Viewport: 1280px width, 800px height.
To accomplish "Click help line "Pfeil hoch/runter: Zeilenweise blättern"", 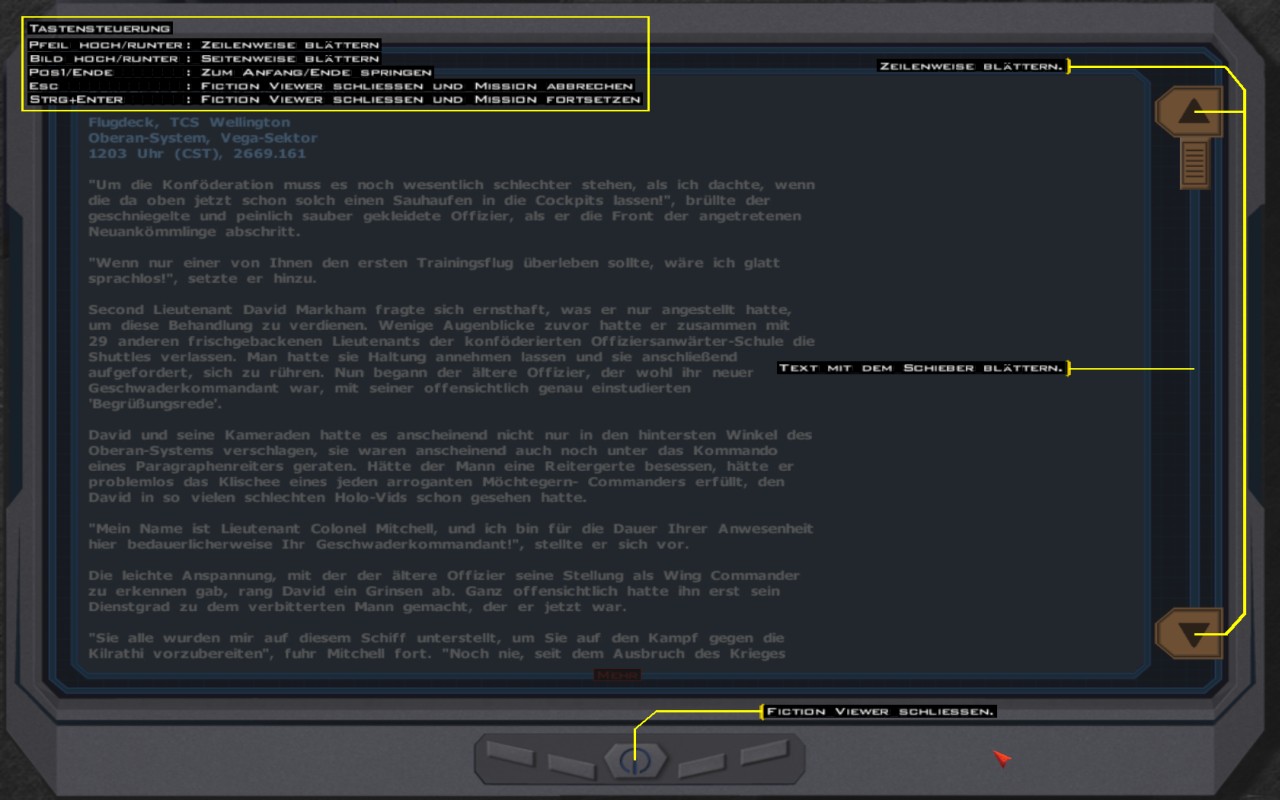I will coord(204,44).
